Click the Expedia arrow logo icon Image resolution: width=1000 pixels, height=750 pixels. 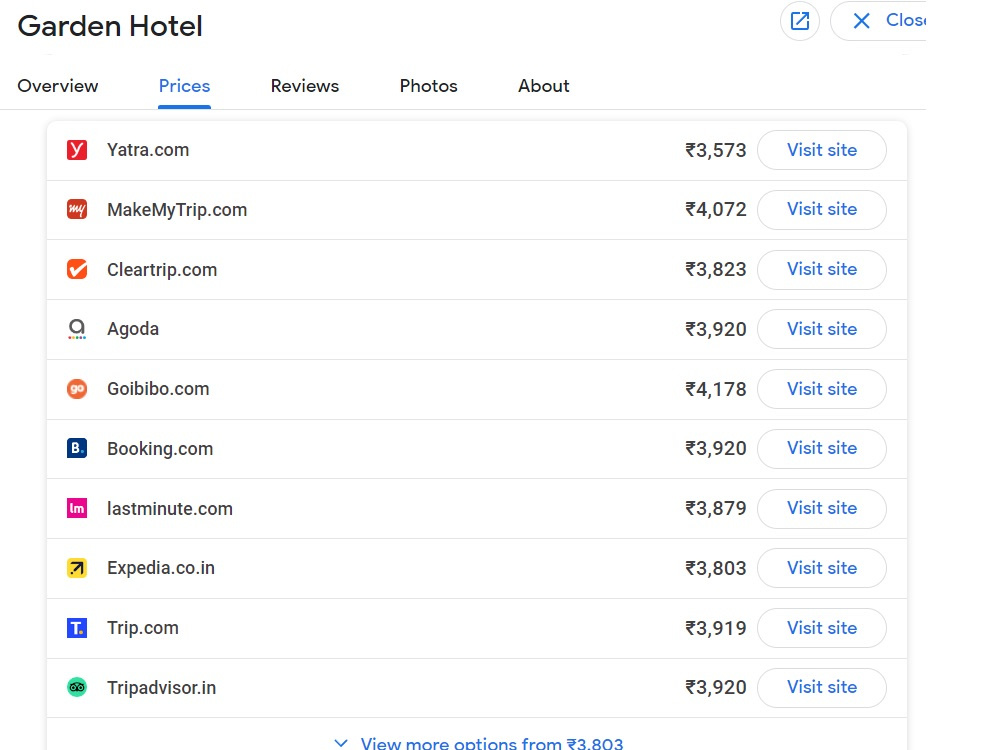pyautogui.click(x=77, y=568)
